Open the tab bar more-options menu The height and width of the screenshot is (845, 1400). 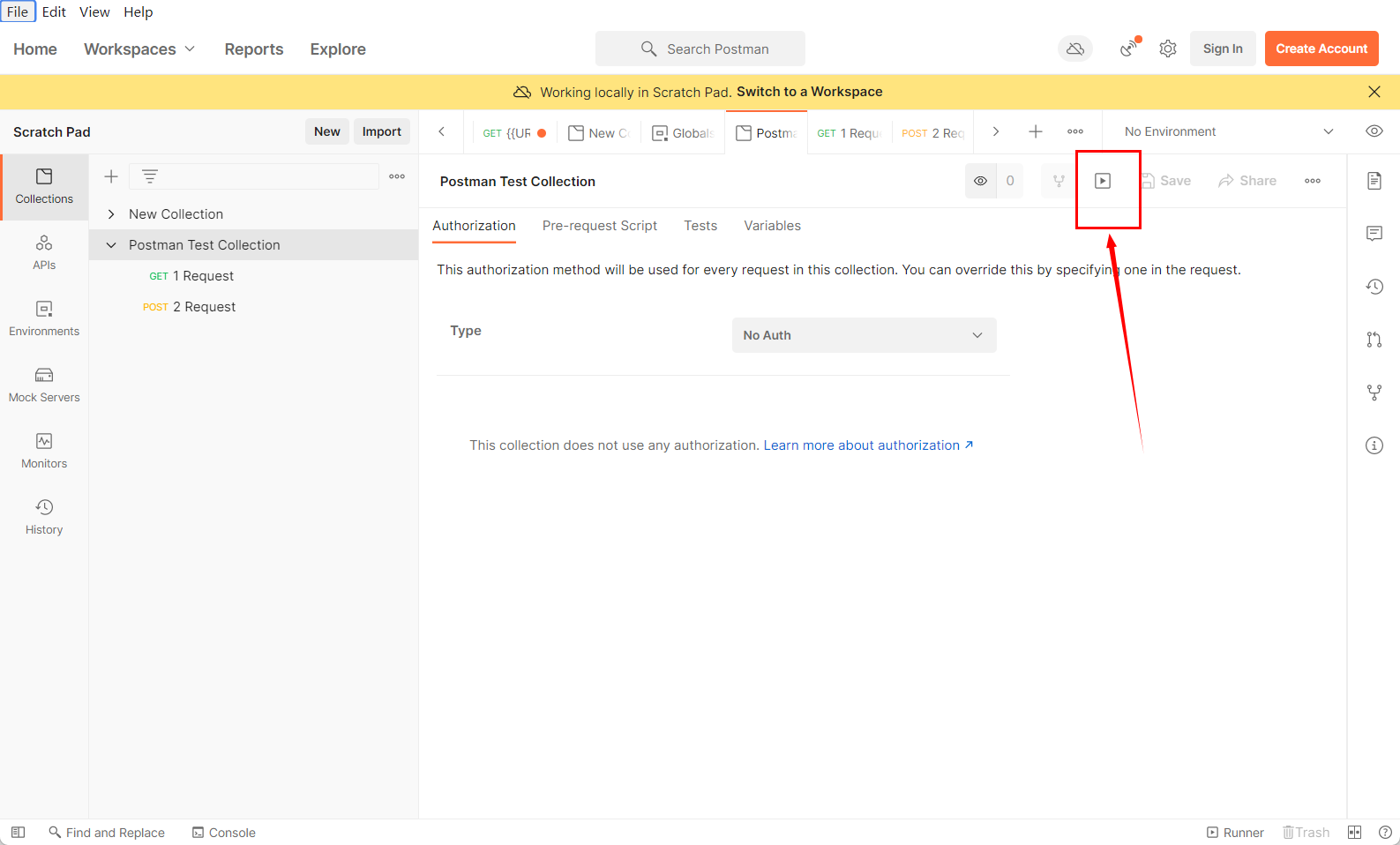pos(1075,131)
